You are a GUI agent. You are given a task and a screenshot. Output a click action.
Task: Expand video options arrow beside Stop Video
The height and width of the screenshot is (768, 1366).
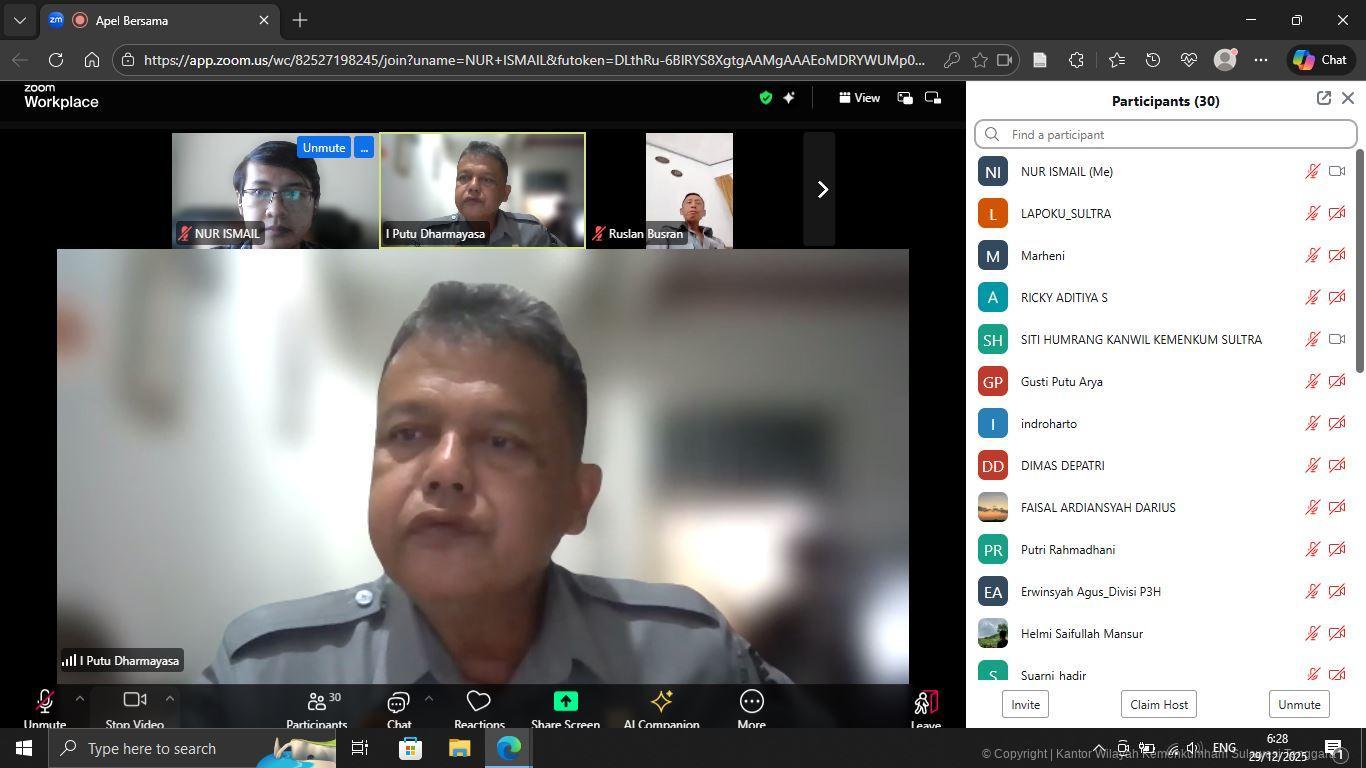tap(169, 698)
